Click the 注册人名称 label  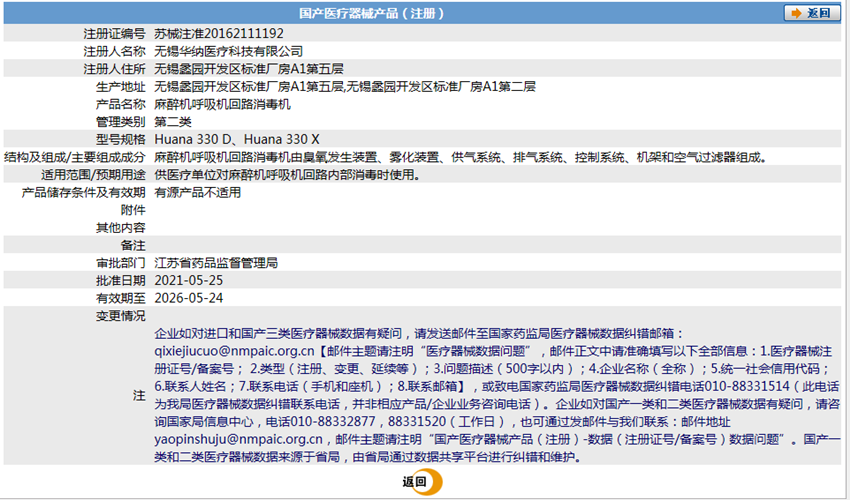114,52
